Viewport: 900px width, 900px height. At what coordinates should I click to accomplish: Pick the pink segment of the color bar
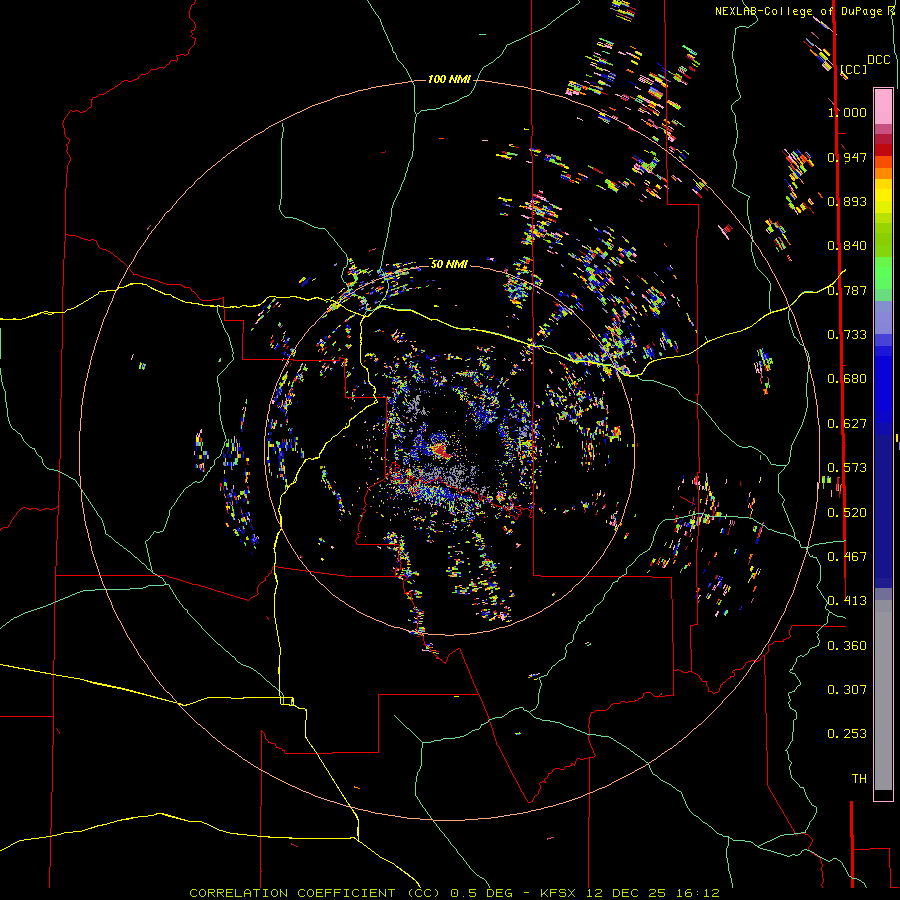[883, 106]
